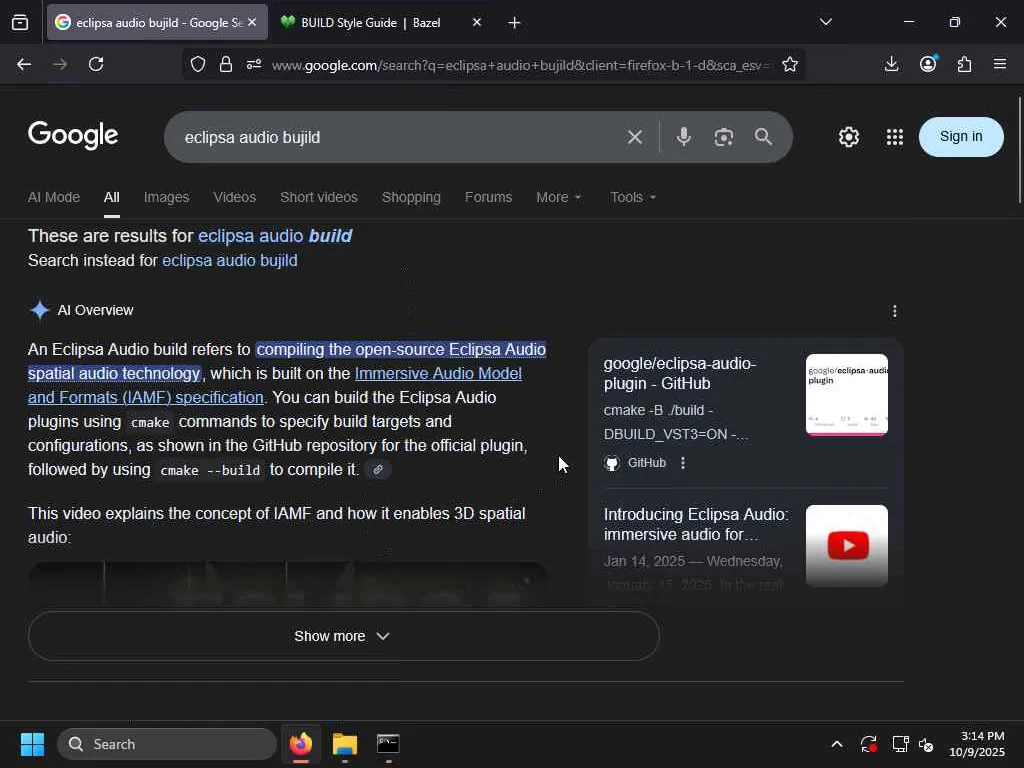Open AI Overview three-dot options

(895, 311)
